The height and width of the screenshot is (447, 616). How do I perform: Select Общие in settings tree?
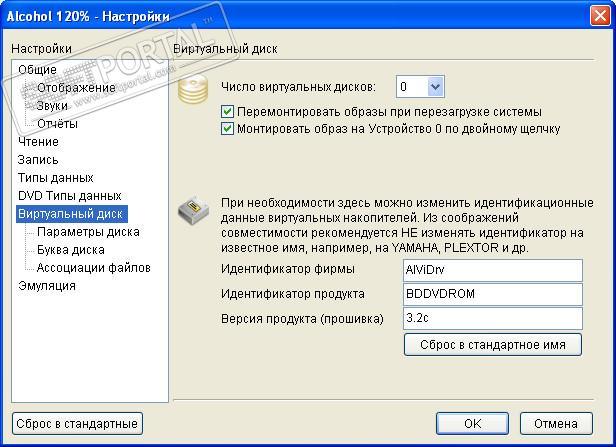37,70
